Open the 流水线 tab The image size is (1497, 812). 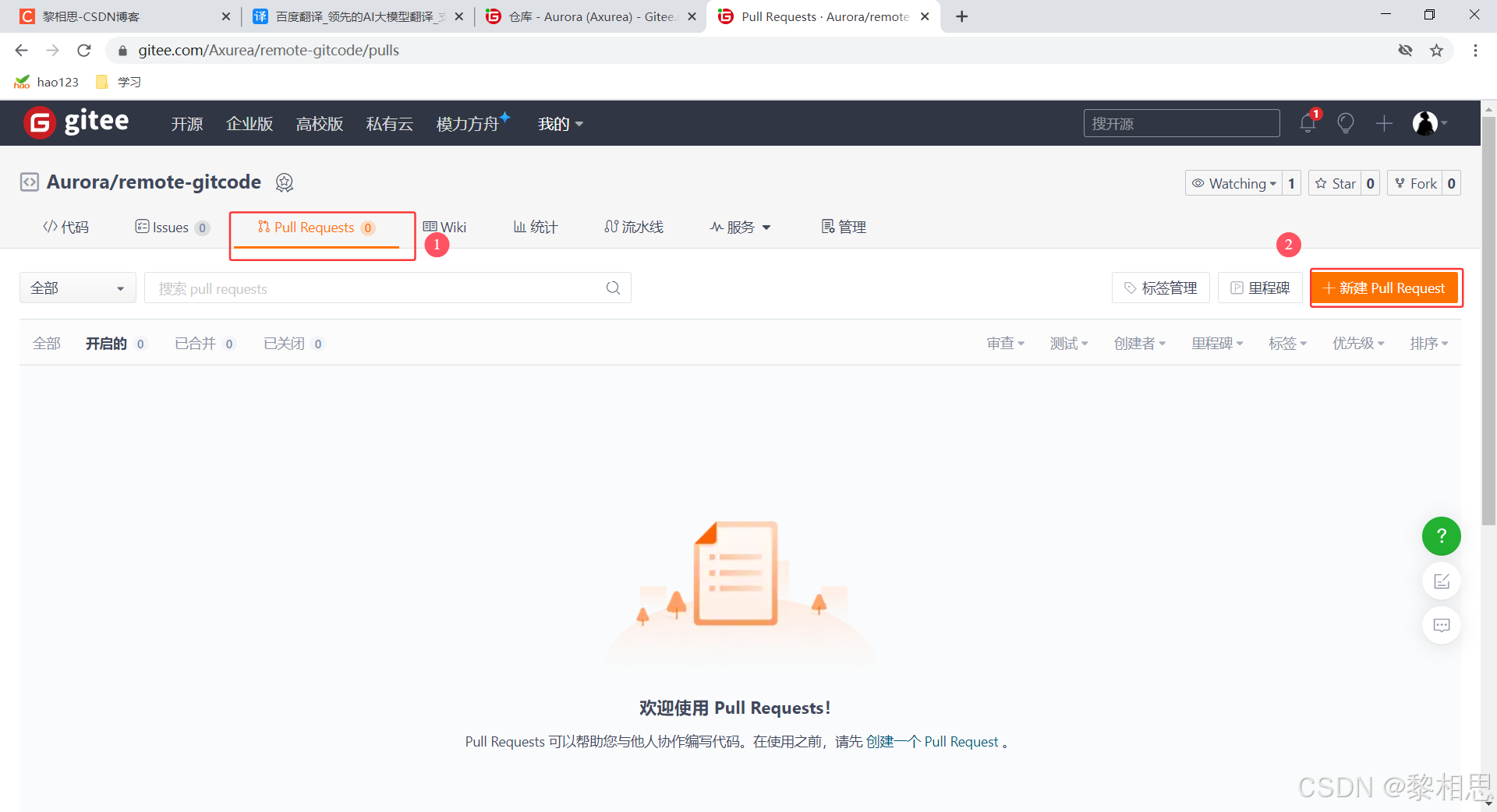tap(634, 227)
